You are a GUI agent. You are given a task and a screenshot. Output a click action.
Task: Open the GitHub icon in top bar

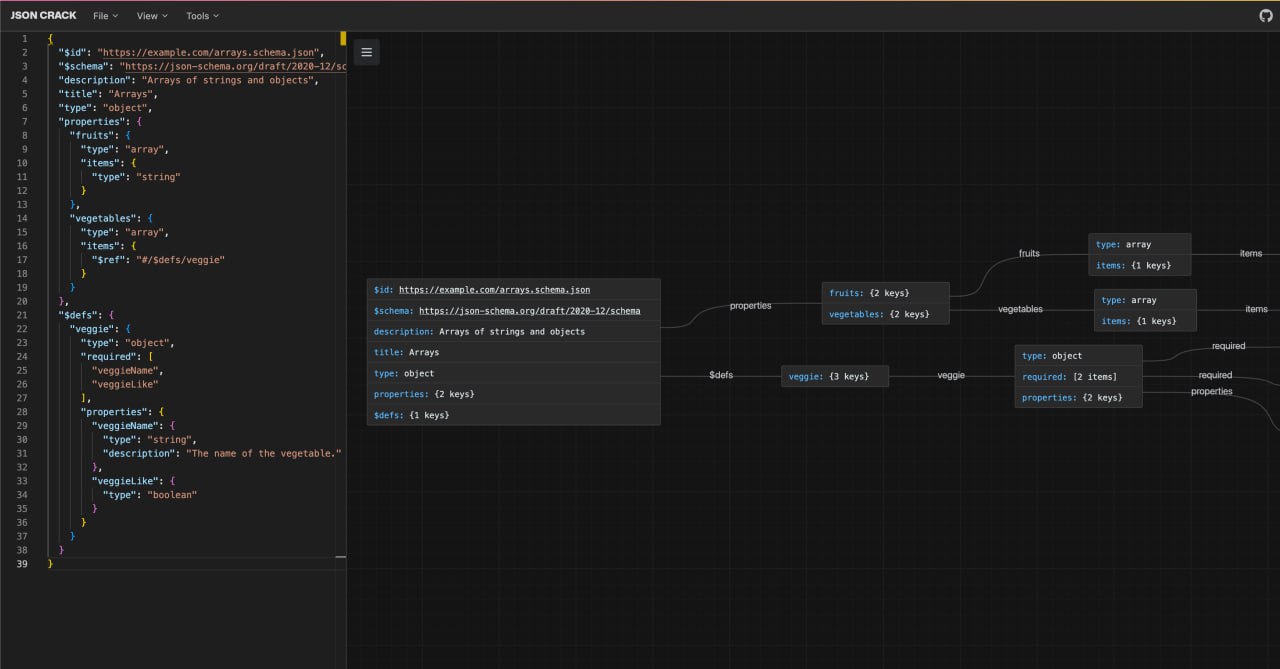click(1265, 16)
